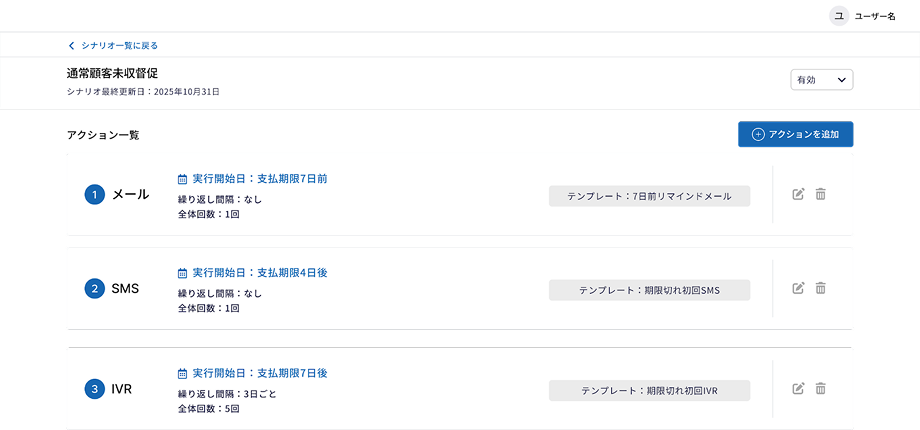Select the number 3 step badge
This screenshot has height=430, width=920.
point(95,389)
